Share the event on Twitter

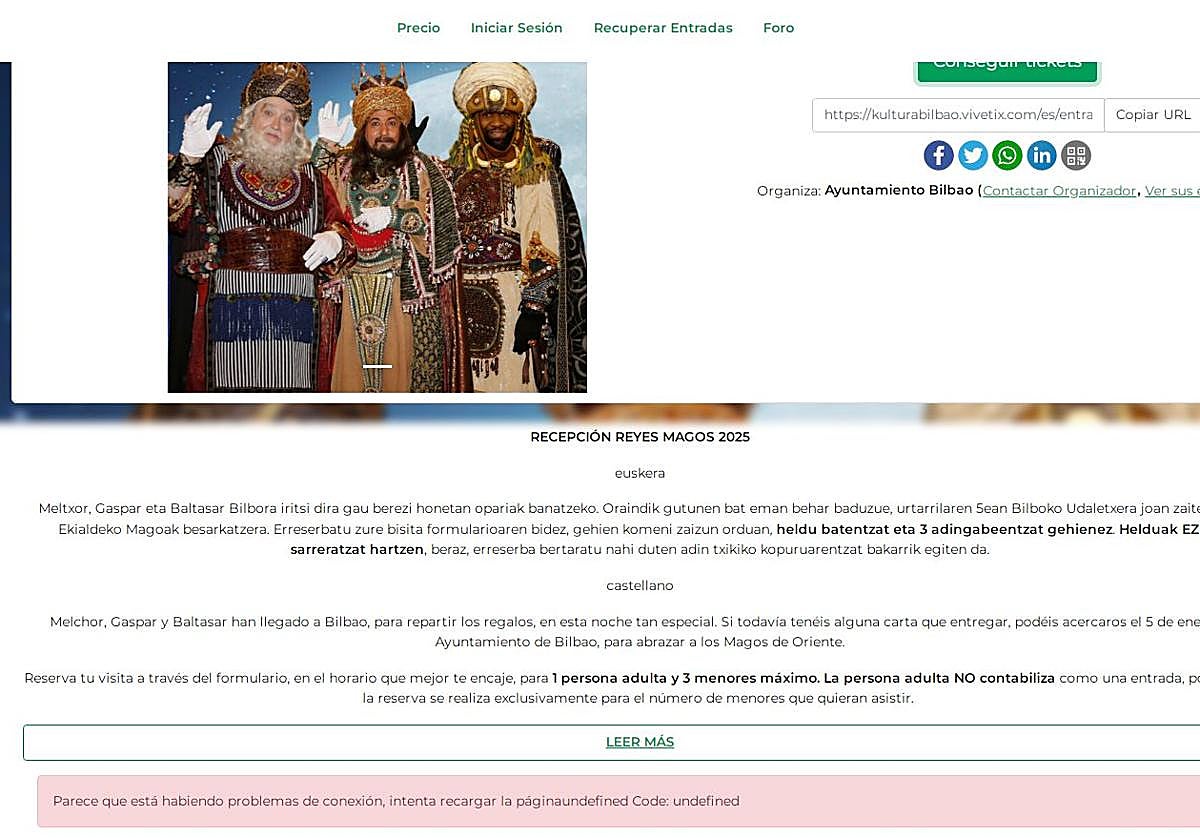972,155
